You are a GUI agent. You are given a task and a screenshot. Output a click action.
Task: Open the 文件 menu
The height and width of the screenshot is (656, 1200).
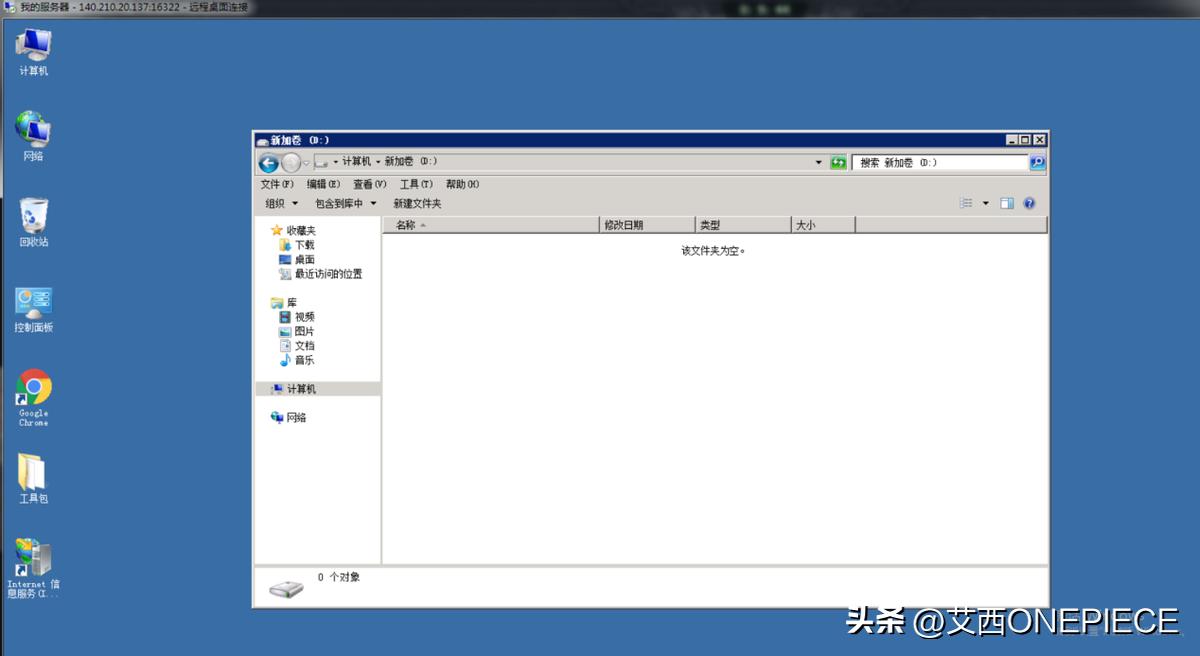point(274,184)
